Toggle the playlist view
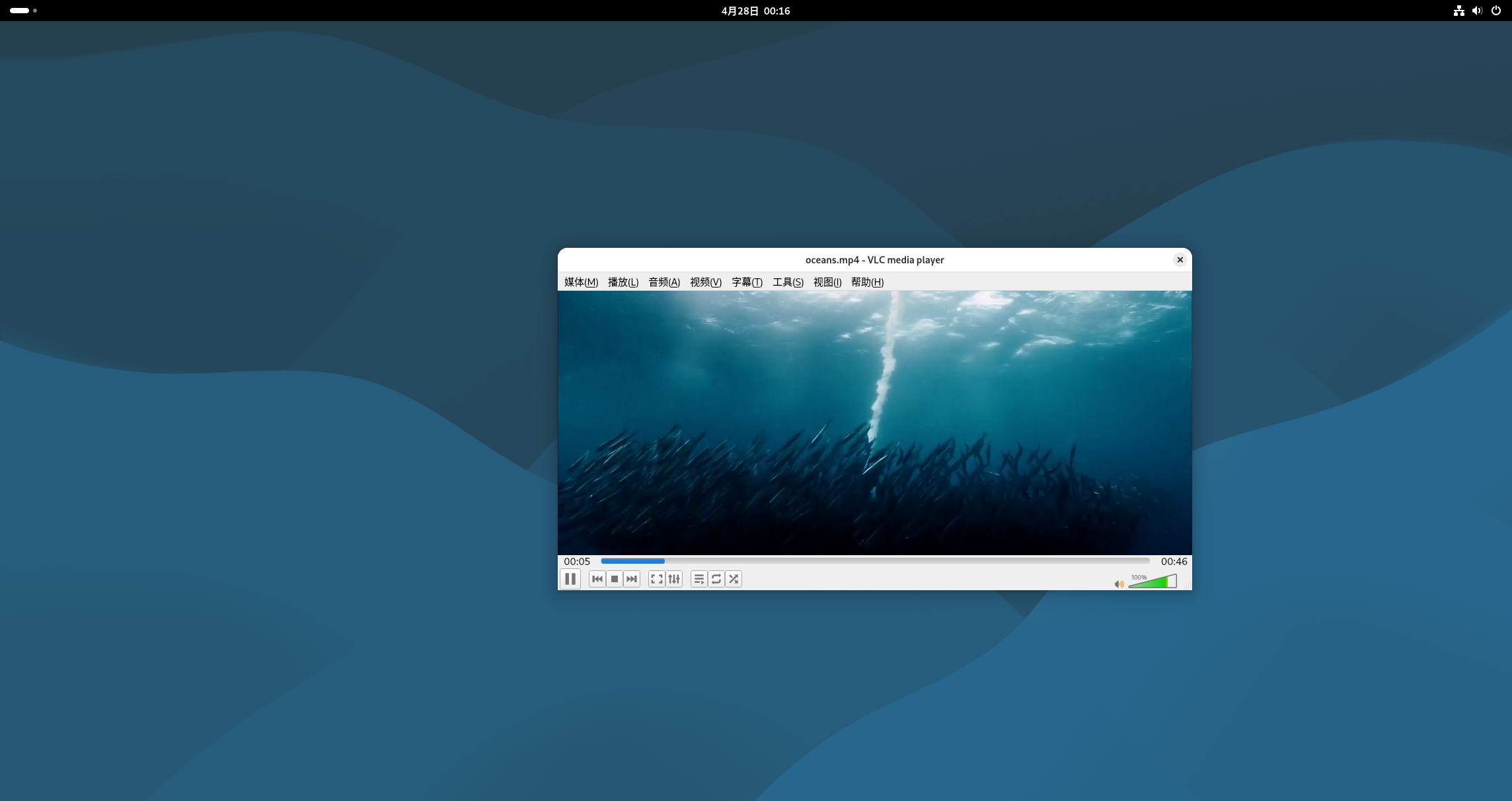The width and height of the screenshot is (1512, 801). tap(699, 579)
